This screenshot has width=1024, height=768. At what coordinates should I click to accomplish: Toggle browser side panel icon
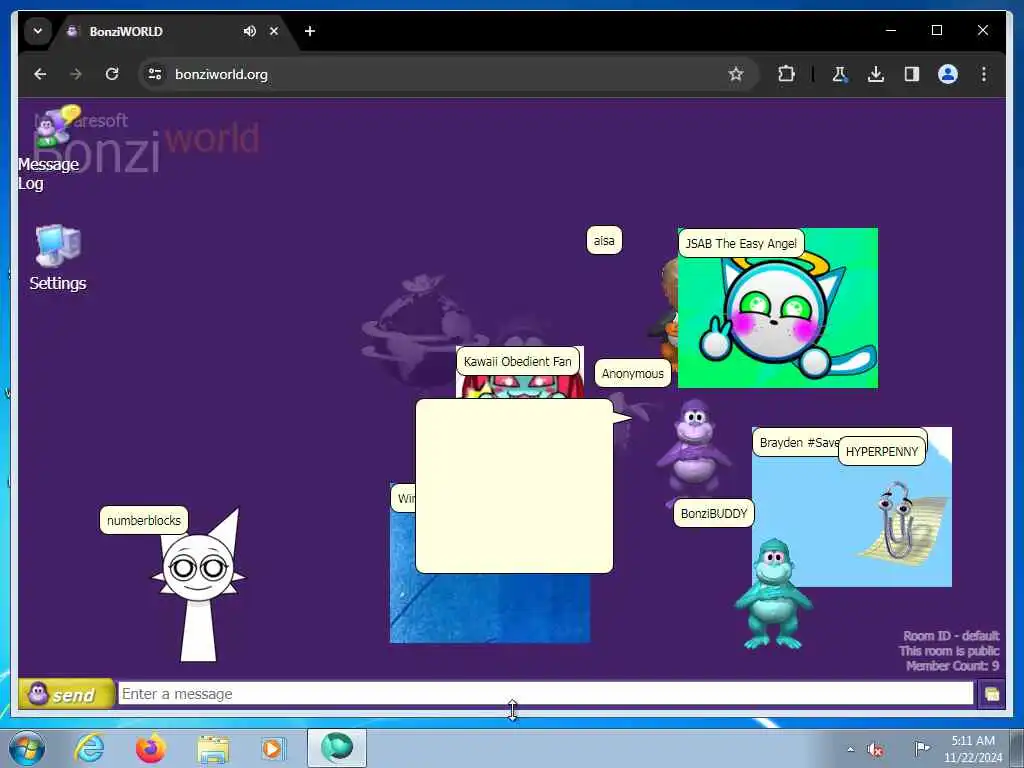(x=912, y=74)
